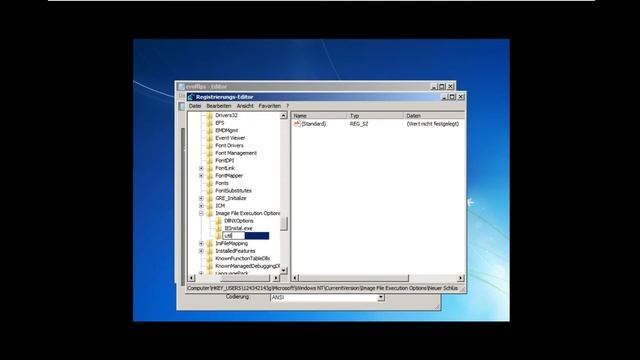Select the Font Management folder icon
640x360 pixels.
pos(209,153)
